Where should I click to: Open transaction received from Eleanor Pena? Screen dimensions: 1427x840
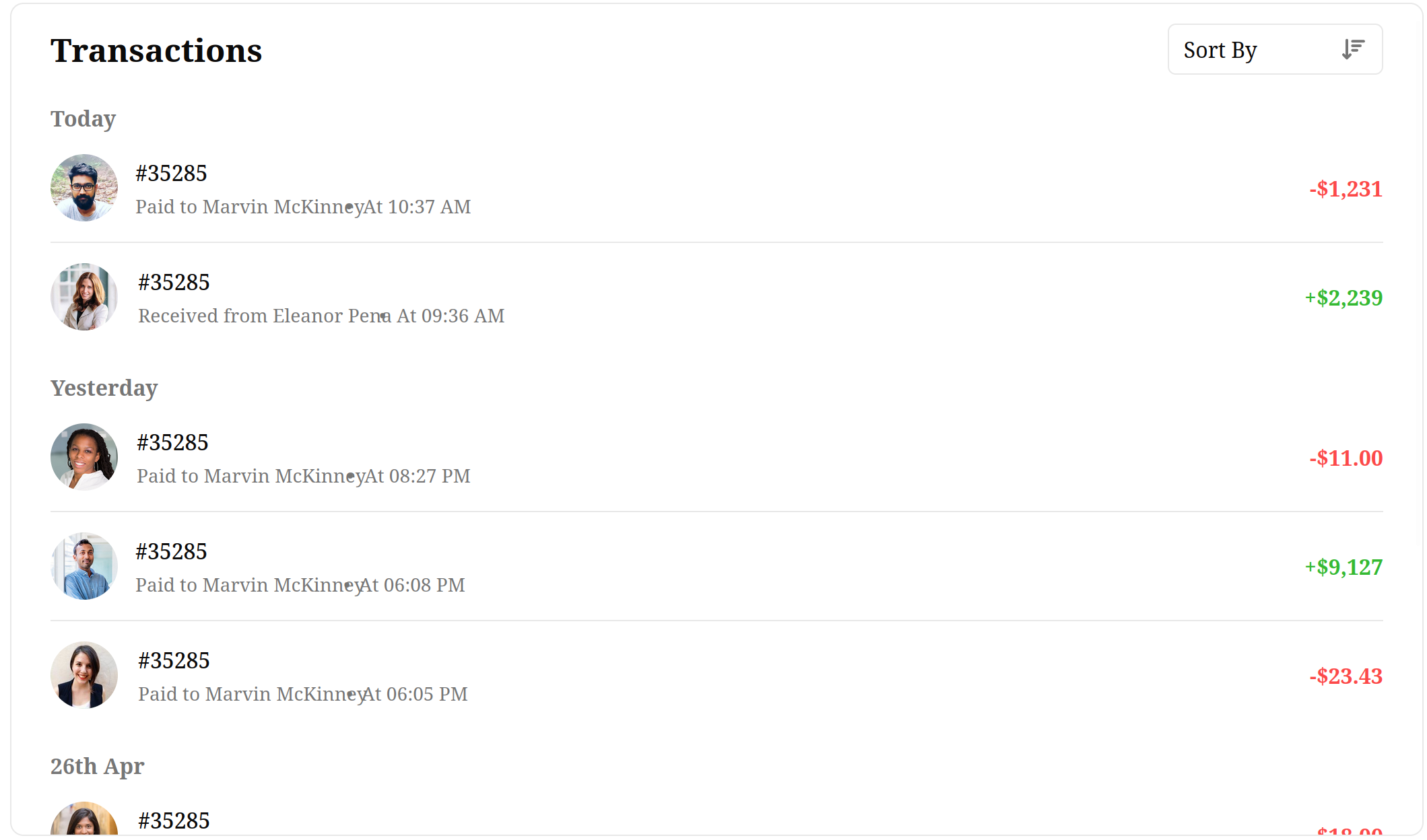click(717, 297)
